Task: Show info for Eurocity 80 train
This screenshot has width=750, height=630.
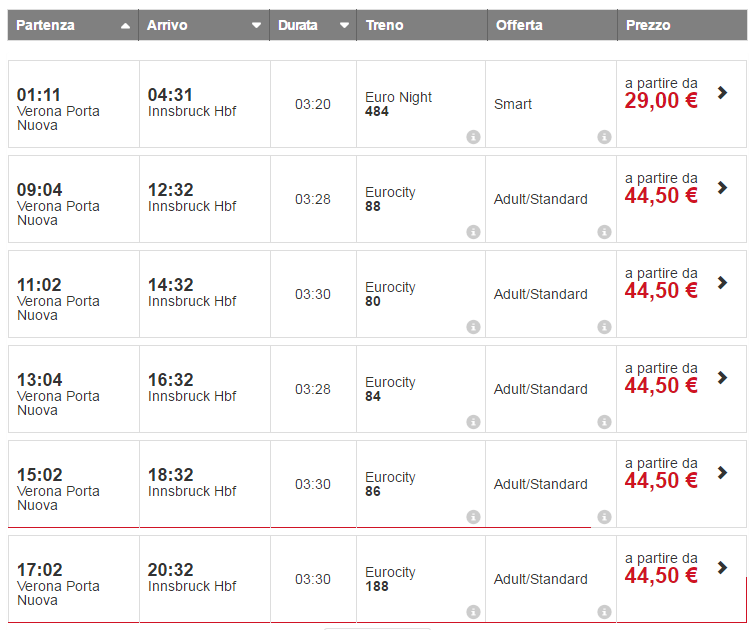Action: click(473, 327)
